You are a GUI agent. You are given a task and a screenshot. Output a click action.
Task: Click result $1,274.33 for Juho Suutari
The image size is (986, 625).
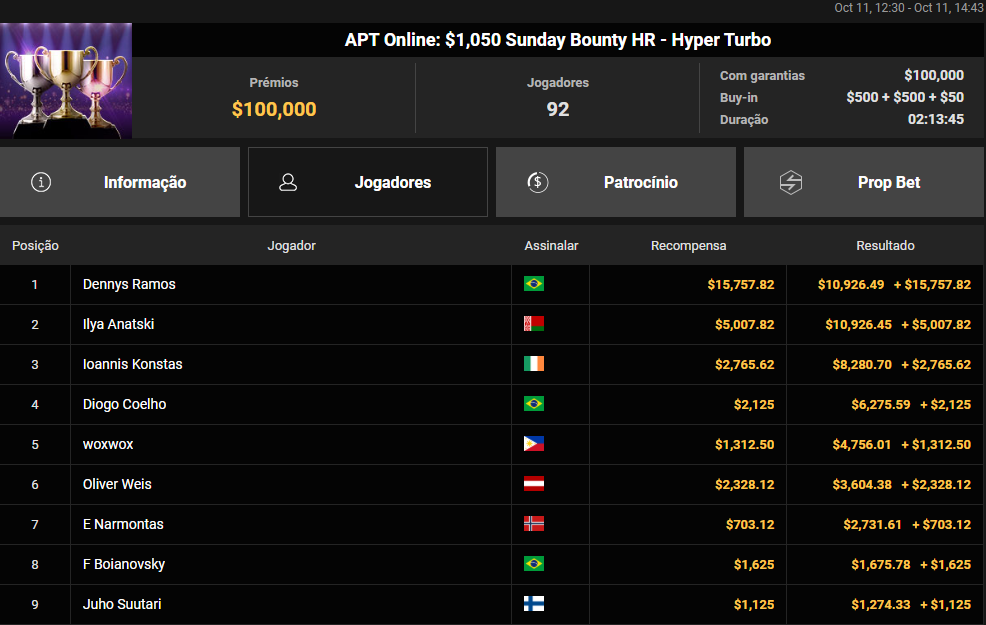(881, 605)
